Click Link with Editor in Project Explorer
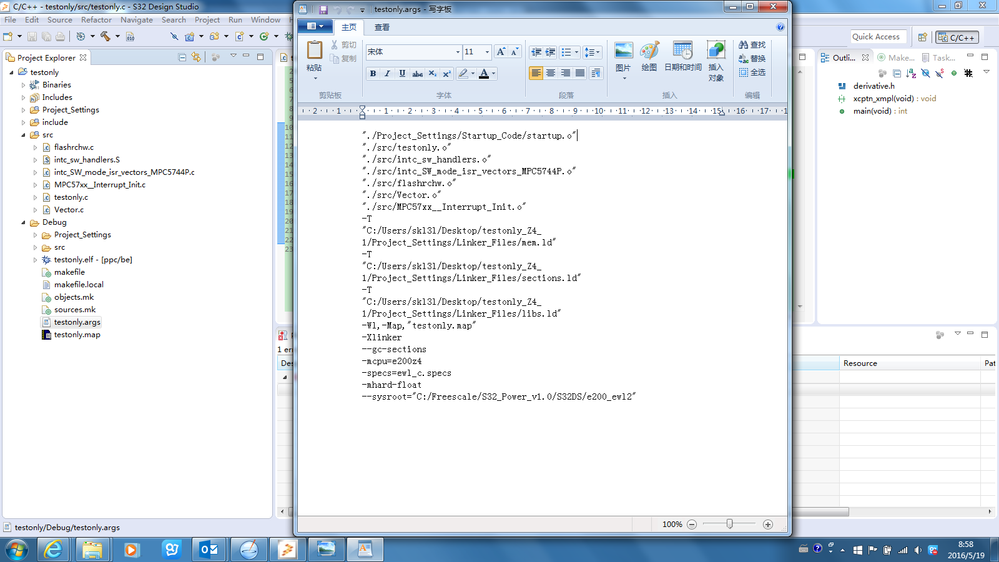 coord(196,57)
